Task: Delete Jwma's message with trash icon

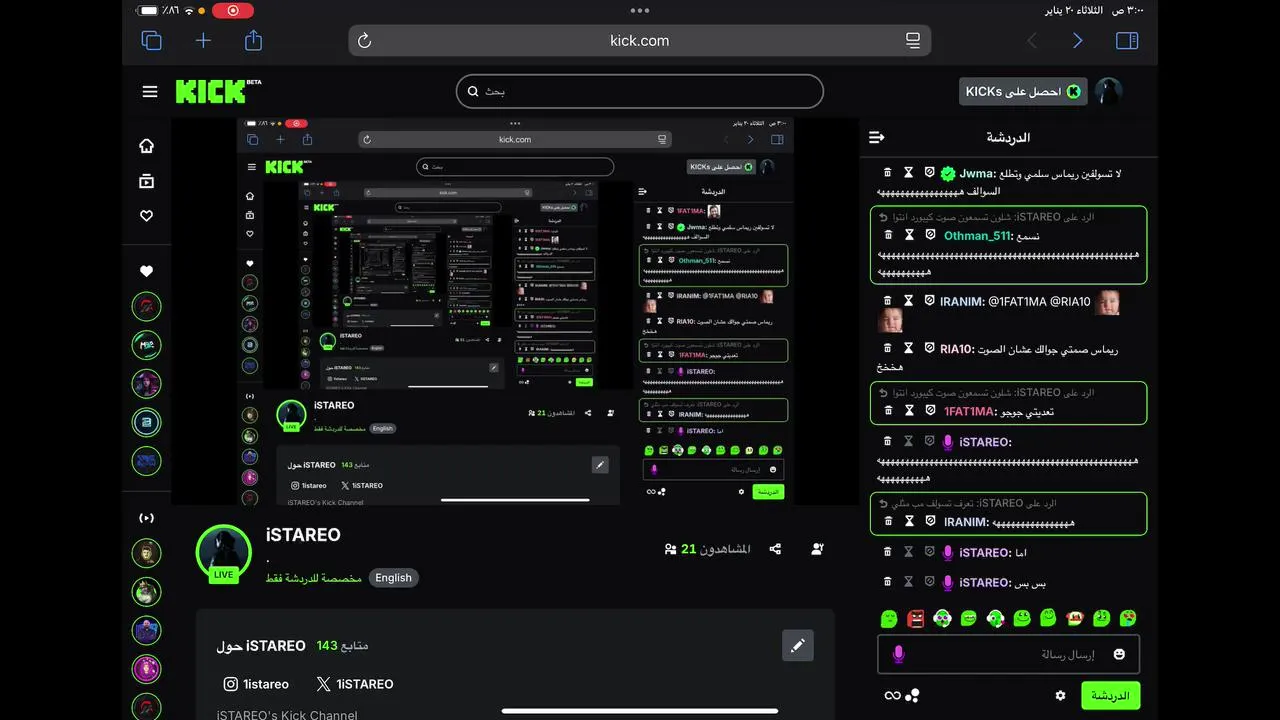Action: (x=887, y=173)
